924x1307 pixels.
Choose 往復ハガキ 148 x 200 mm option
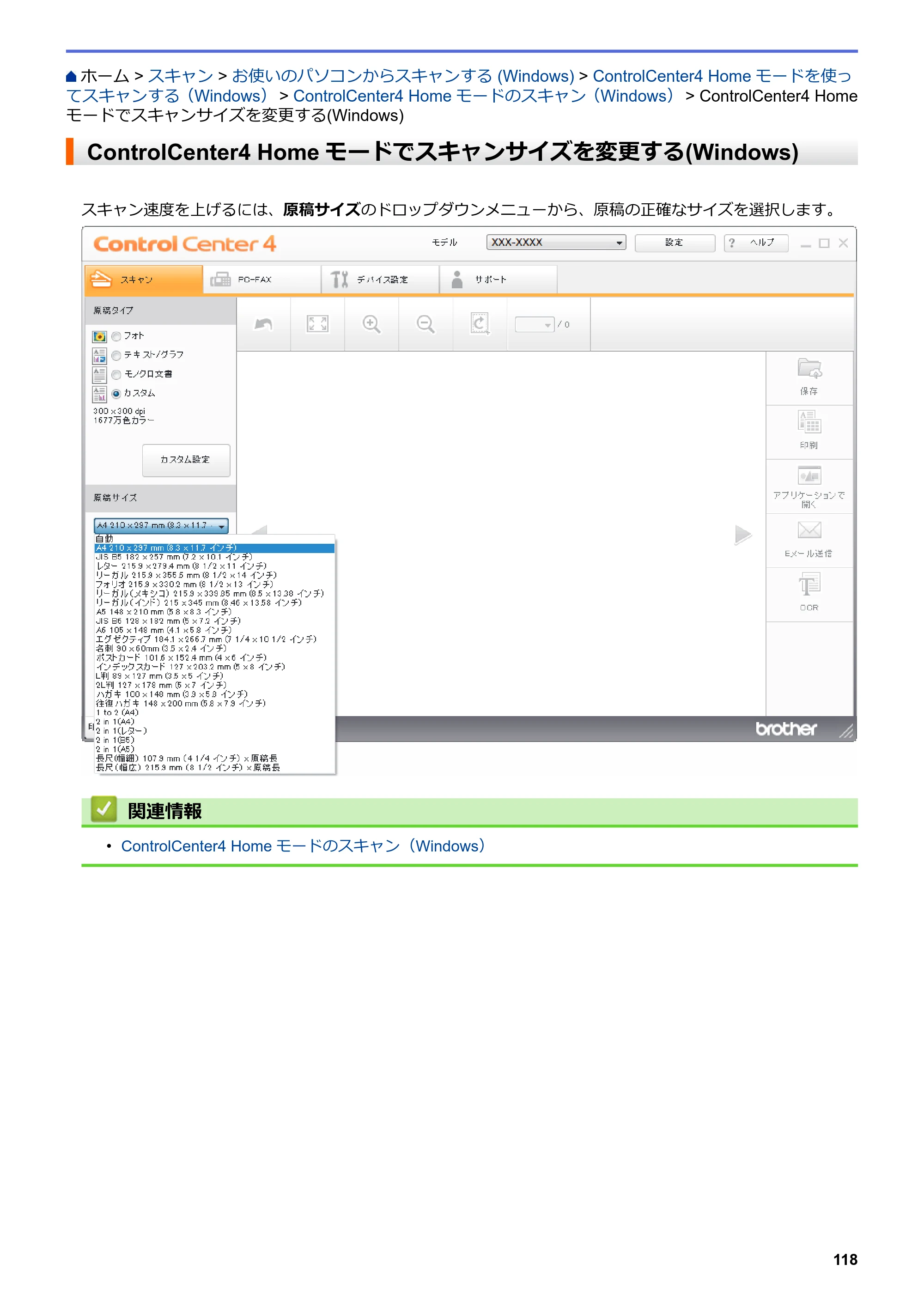tap(214, 704)
